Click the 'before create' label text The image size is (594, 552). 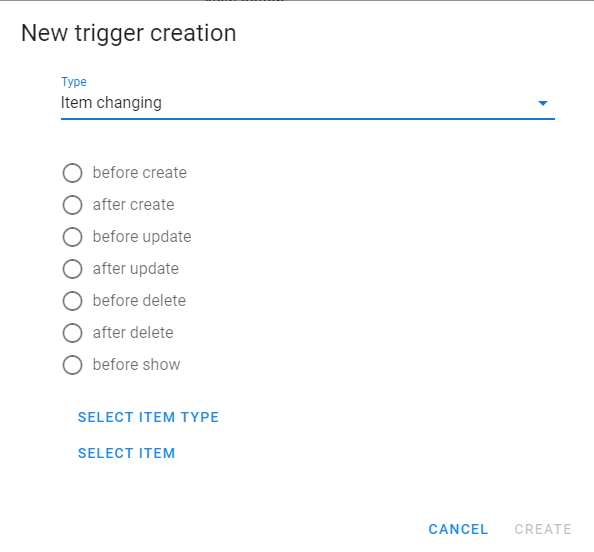tap(140, 173)
